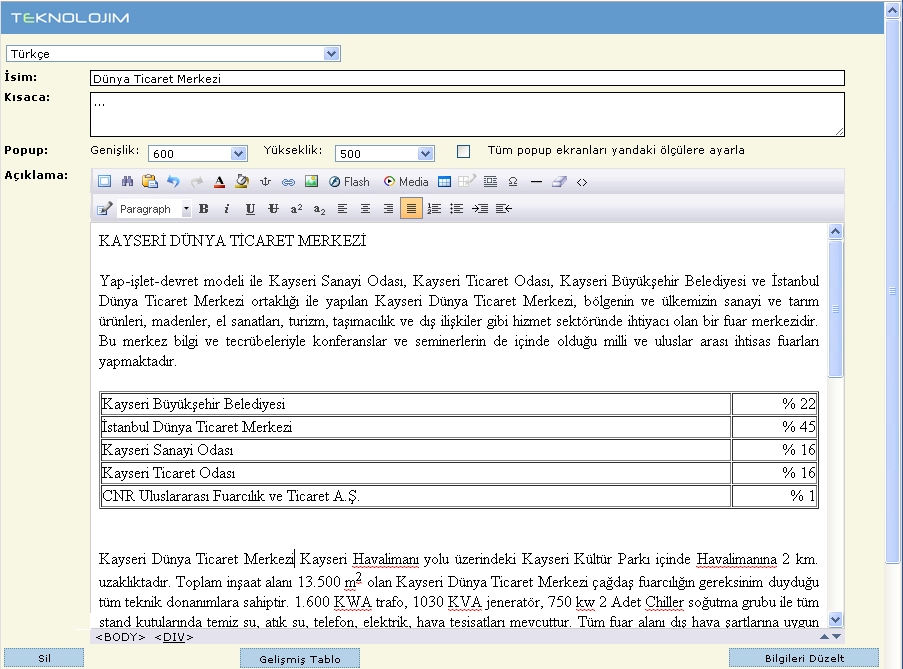Click the page scrollbar up arrow
This screenshot has height=669, width=903.
click(x=893, y=10)
